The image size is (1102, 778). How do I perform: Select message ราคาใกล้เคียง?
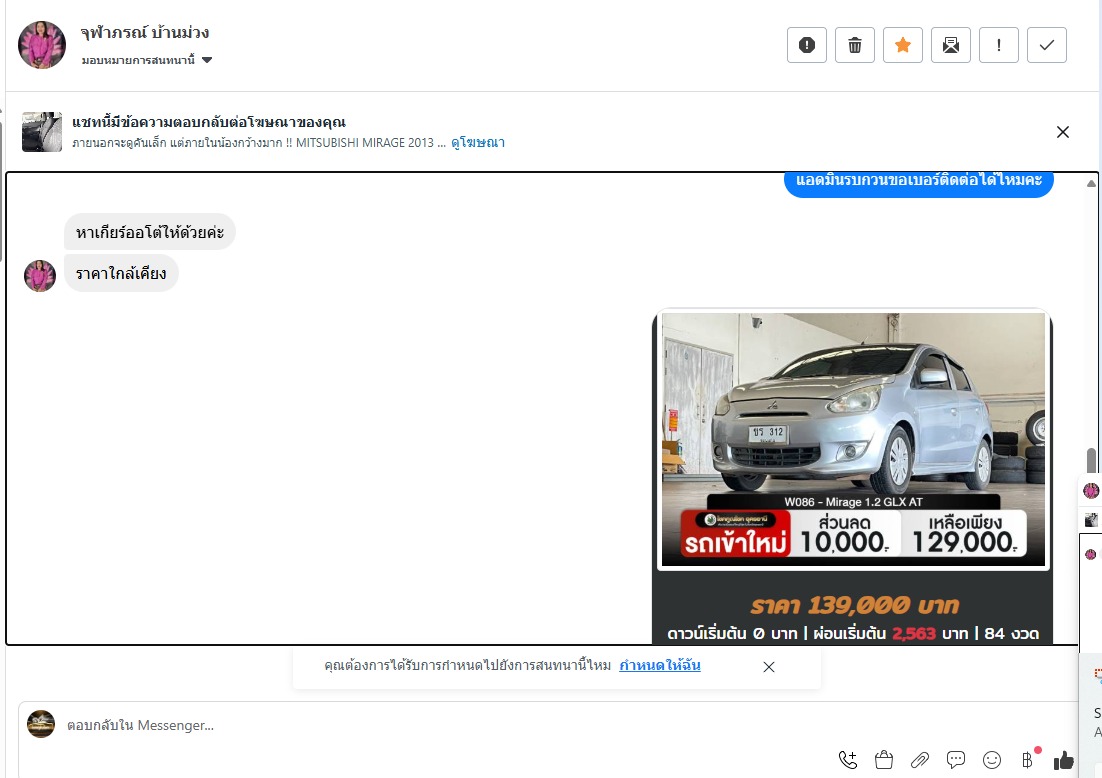click(x=121, y=273)
